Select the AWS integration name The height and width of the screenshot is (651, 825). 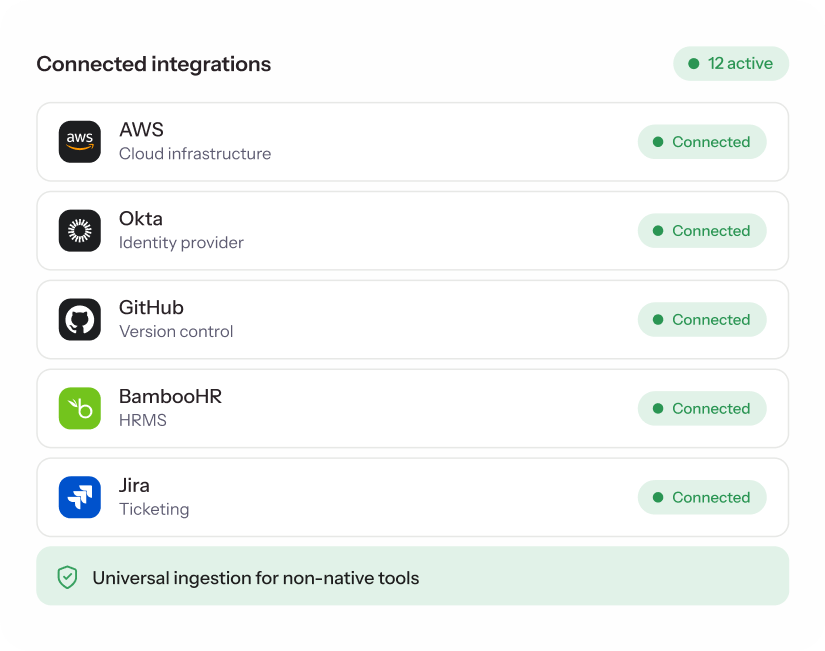[x=141, y=129]
